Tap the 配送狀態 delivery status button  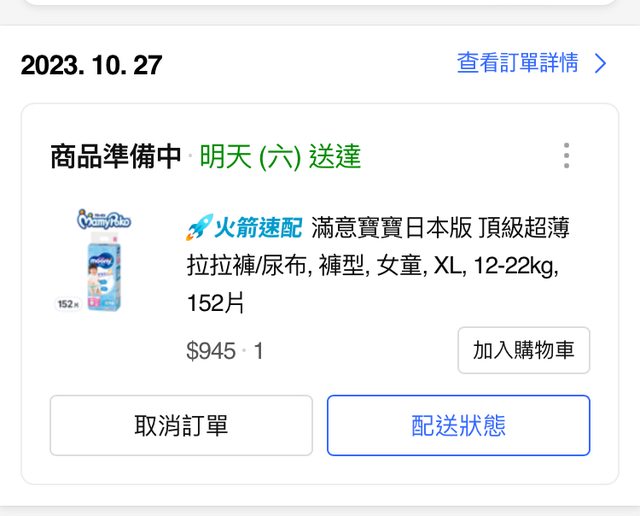[x=458, y=425]
